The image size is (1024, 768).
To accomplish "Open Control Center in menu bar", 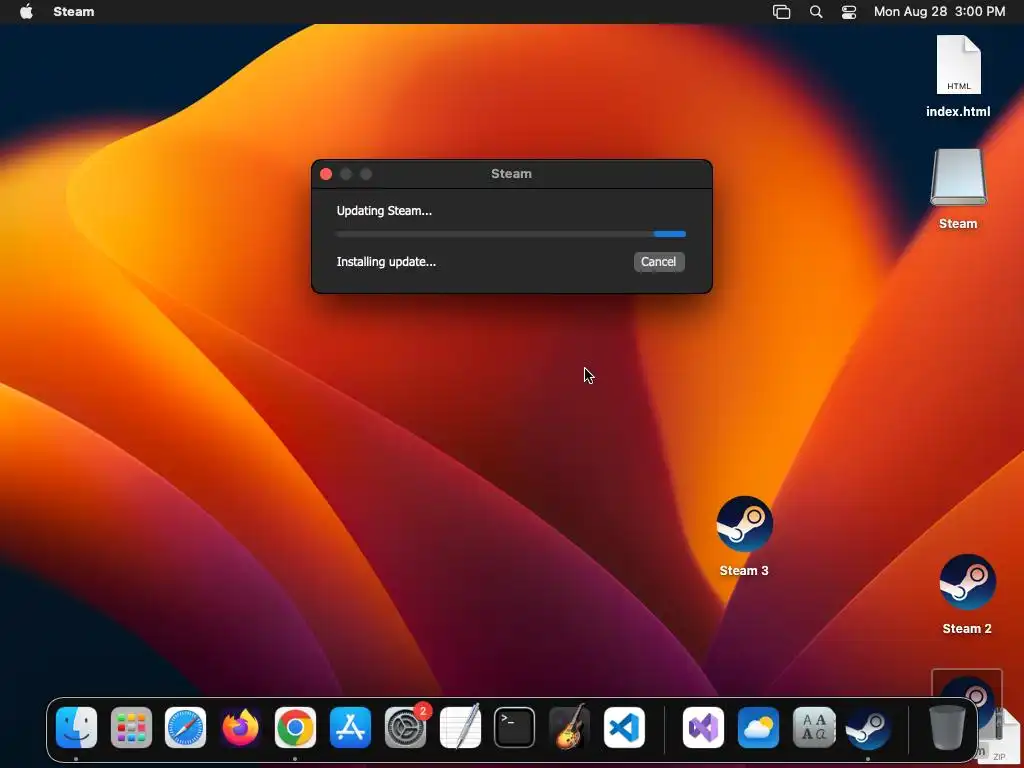I will tap(848, 12).
